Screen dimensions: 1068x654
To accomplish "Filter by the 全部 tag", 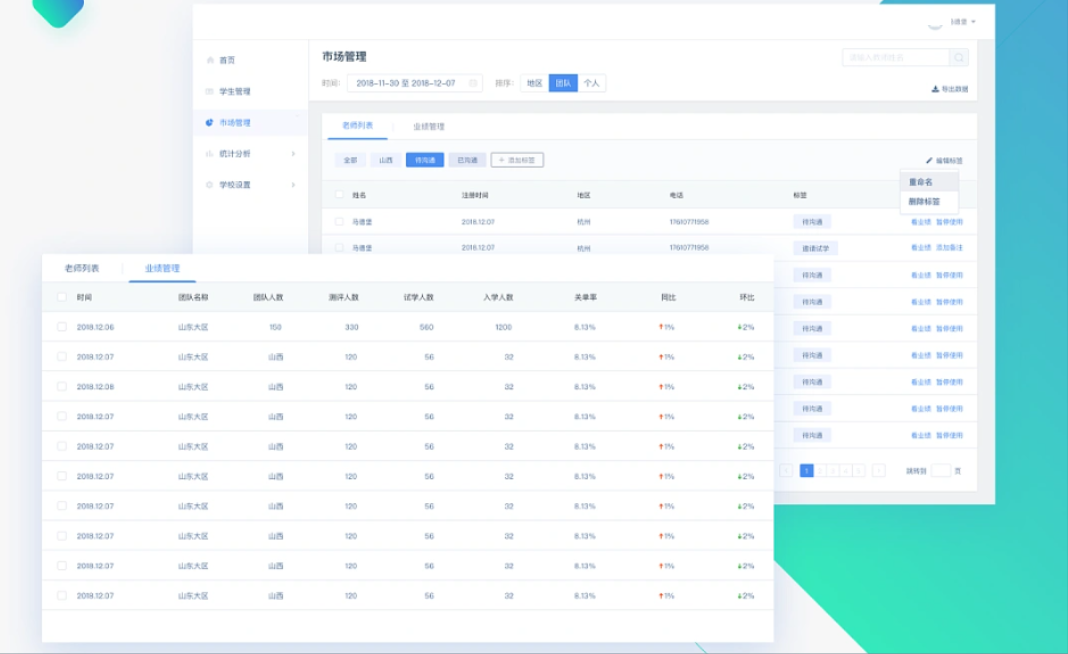I will click(x=350, y=160).
